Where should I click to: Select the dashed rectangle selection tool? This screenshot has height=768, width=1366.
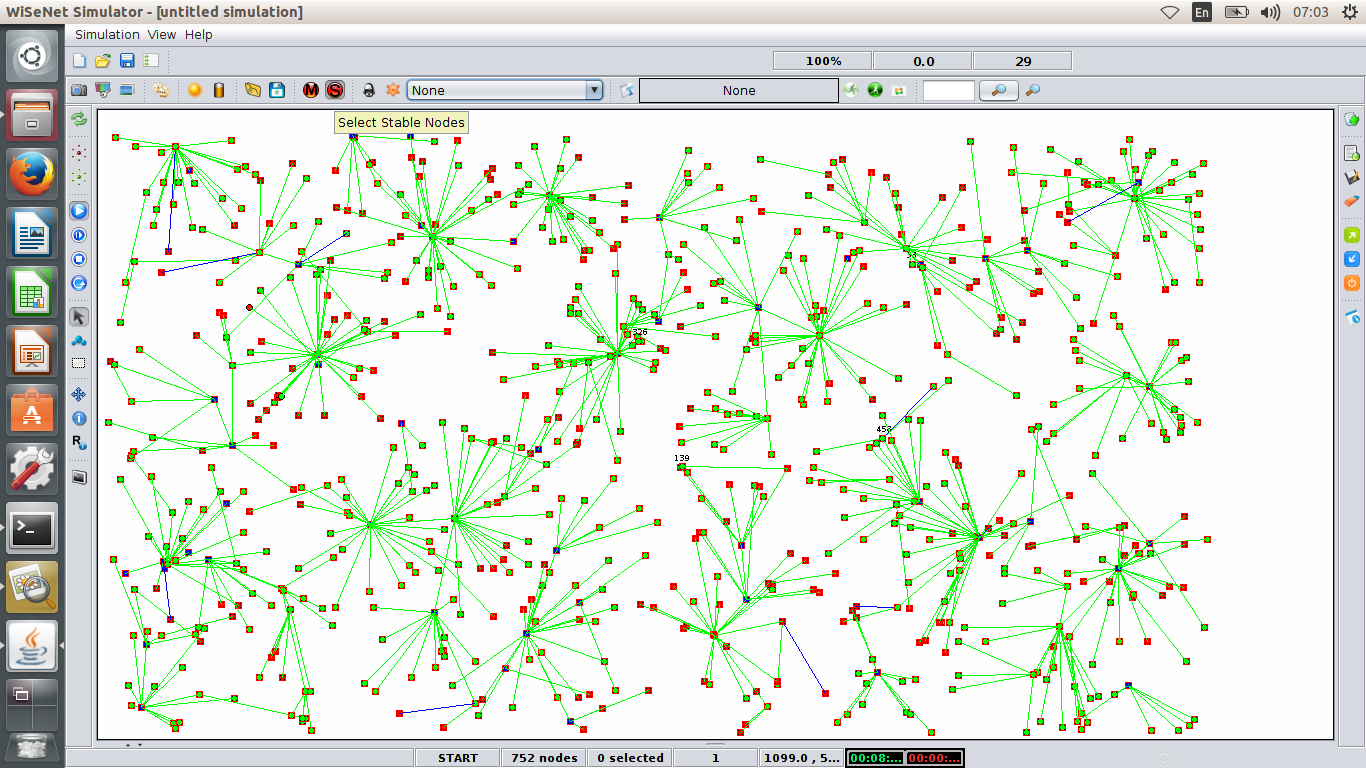click(79, 364)
